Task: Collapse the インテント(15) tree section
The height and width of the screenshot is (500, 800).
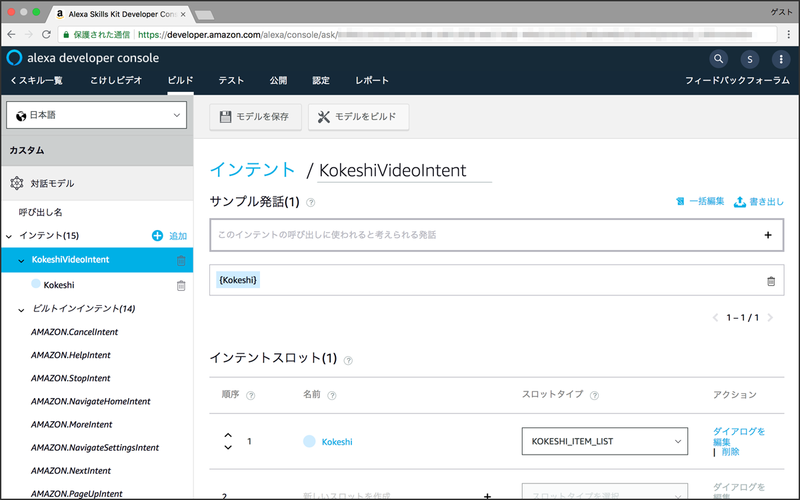Action: pos(9,236)
